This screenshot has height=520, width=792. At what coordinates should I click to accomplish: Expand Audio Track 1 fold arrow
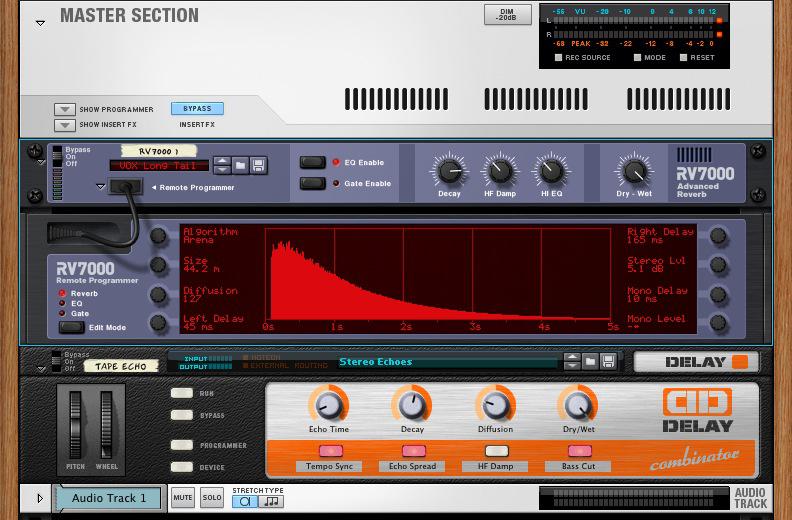pyautogui.click(x=40, y=498)
